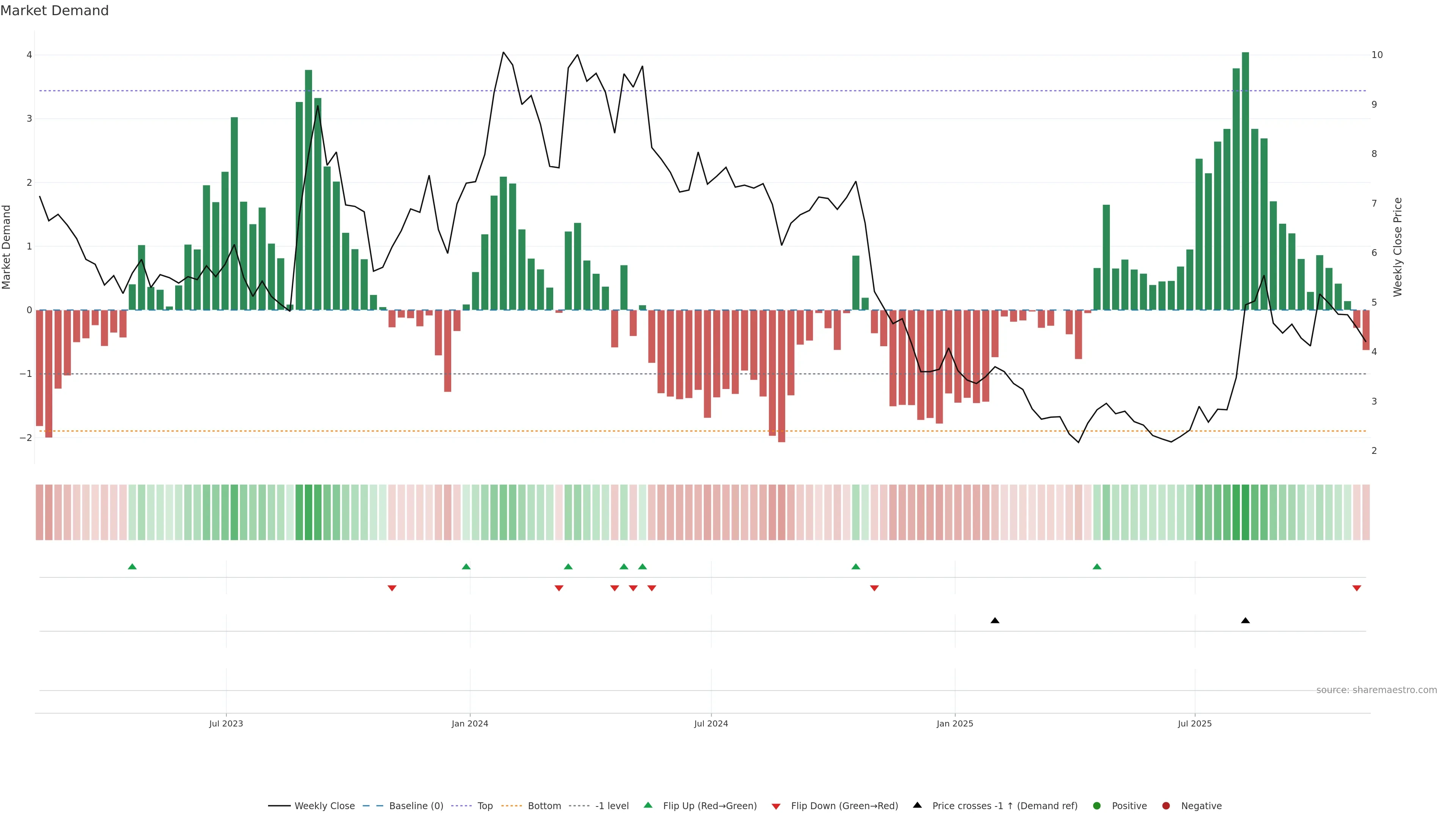The width and height of the screenshot is (1456, 819).
Task: Toggle the -1 level legend entry
Action: tap(612, 805)
